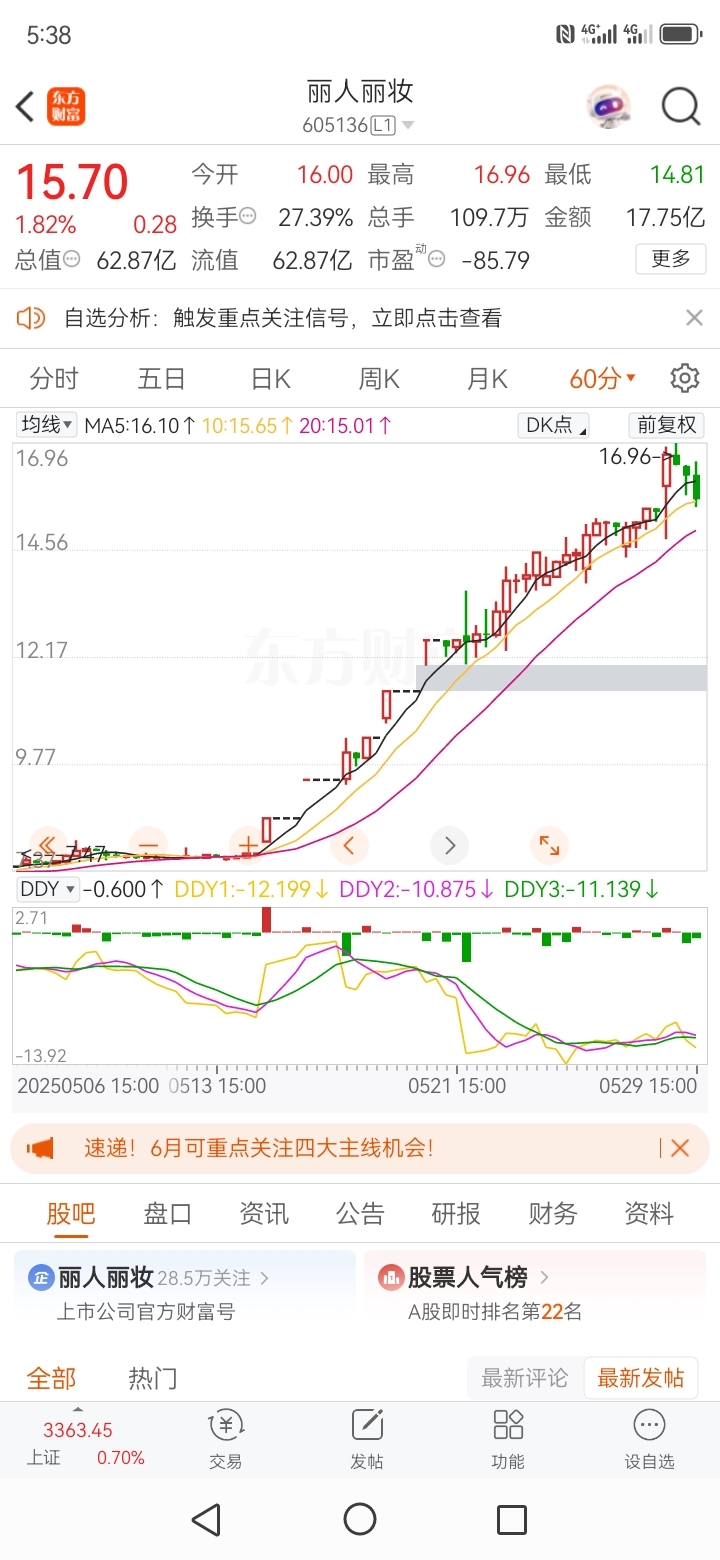Open chart settings gear icon
720x1560 pixels.
(685, 379)
